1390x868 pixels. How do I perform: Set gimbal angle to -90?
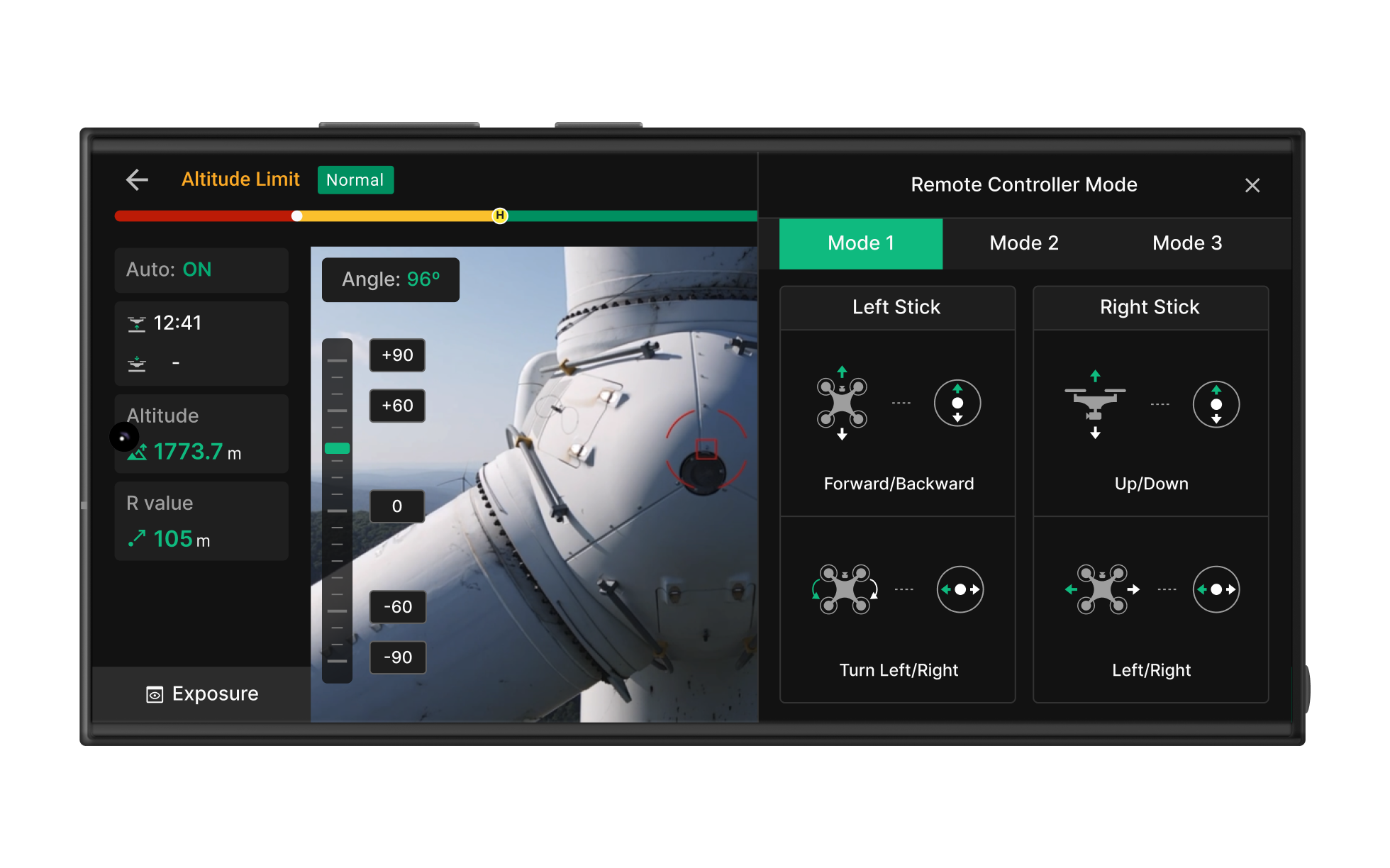[x=397, y=657]
